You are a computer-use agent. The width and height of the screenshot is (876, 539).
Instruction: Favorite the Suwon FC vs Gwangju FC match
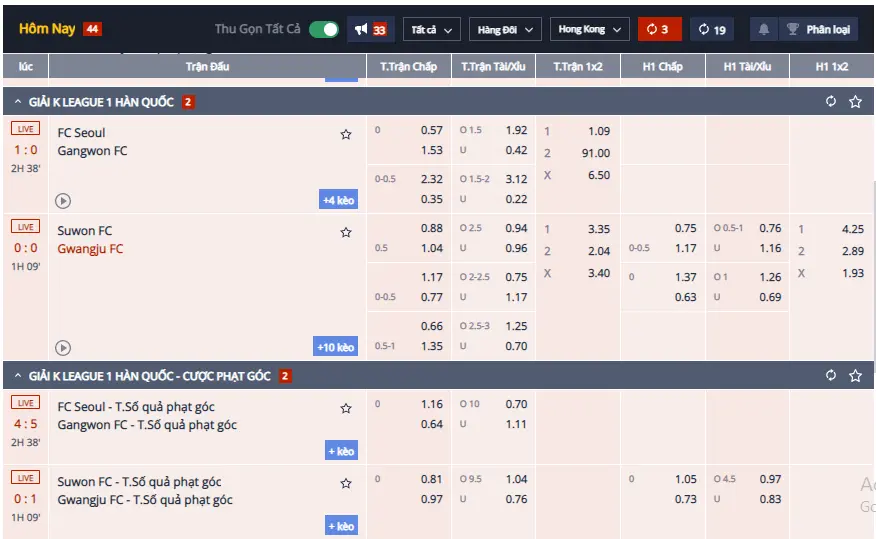(x=346, y=232)
